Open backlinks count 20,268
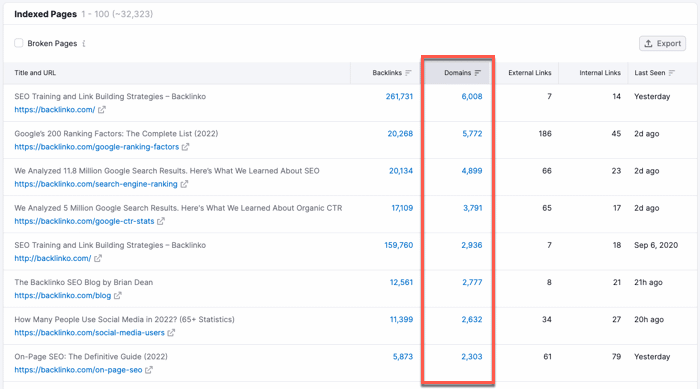This screenshot has width=700, height=389. [400, 134]
